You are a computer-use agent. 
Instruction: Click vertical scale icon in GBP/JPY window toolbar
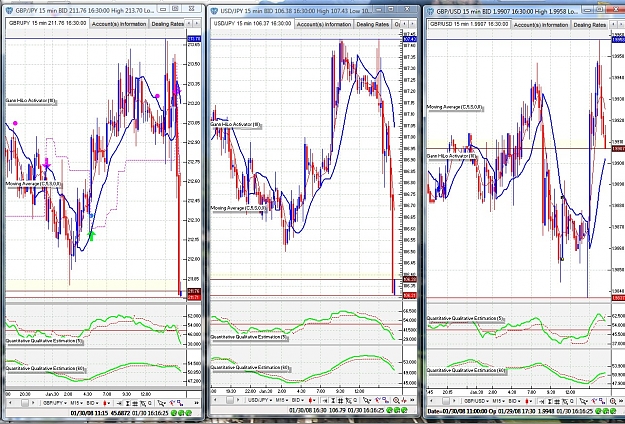point(128,403)
